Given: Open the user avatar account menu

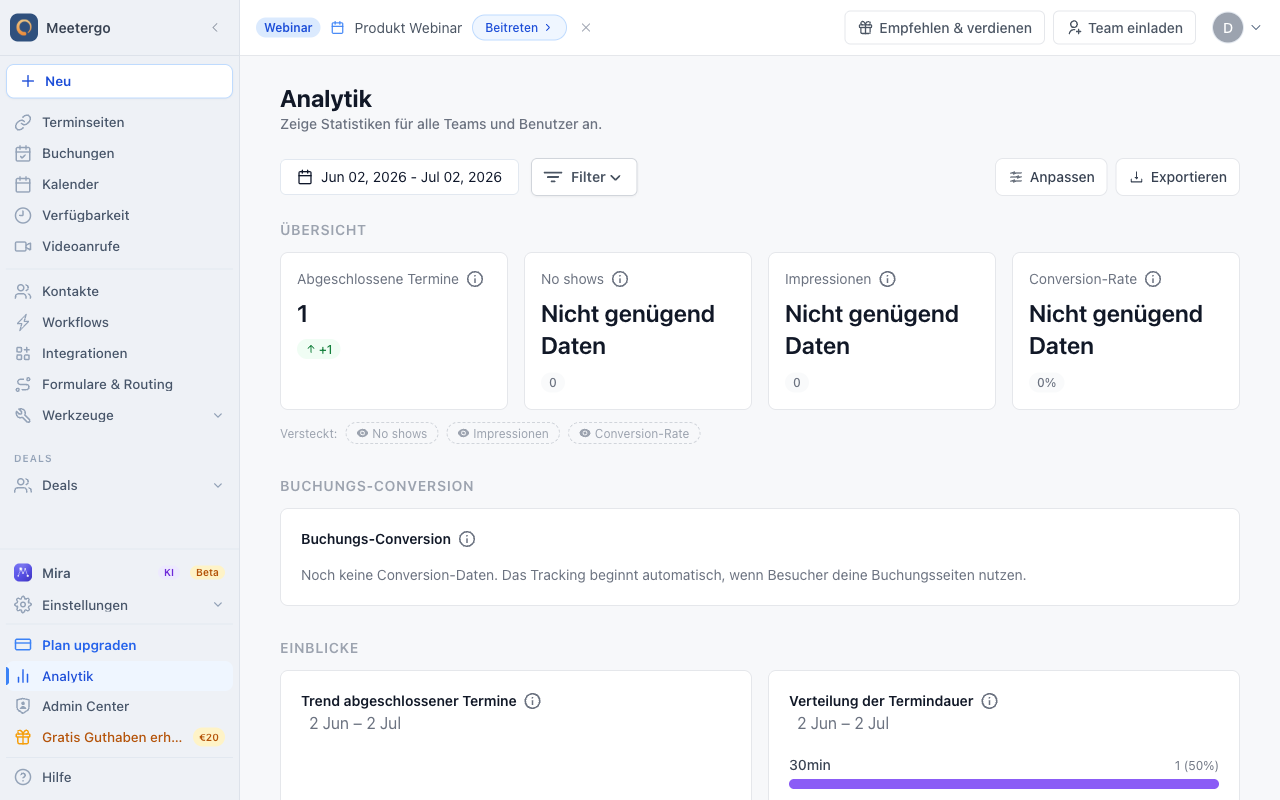Looking at the screenshot, I should tap(1237, 28).
